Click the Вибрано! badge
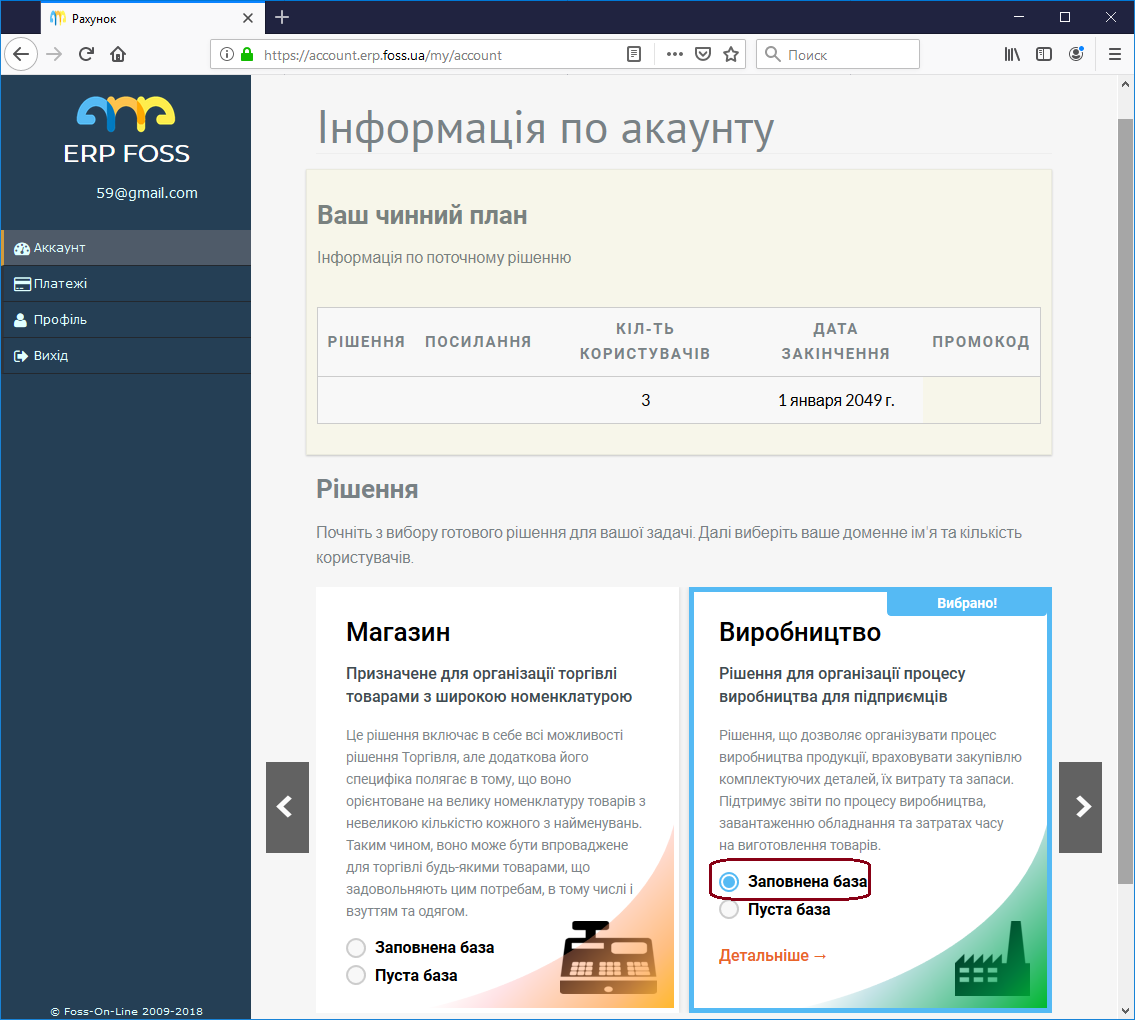Image resolution: width=1135 pixels, height=1020 pixels. [967, 603]
